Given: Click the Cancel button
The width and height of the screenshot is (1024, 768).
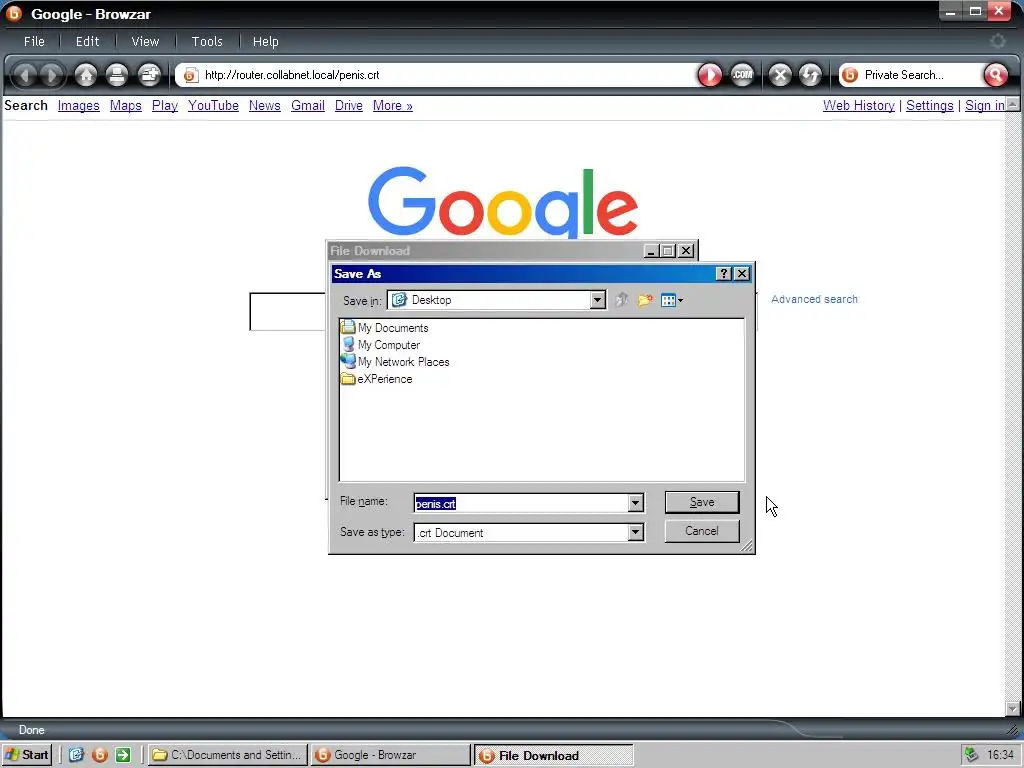Looking at the screenshot, I should tap(702, 531).
